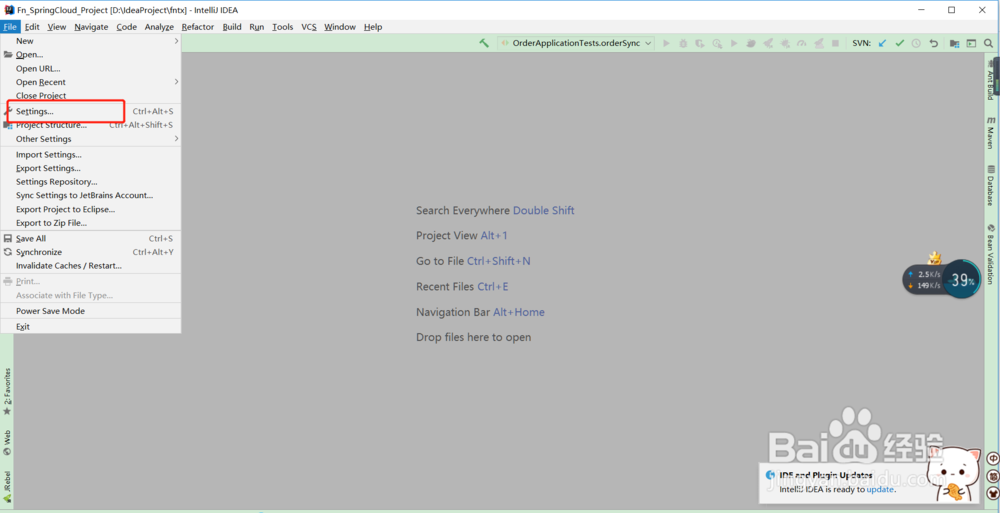This screenshot has width=1000, height=513.
Task: Expand the New submenu
Action: click(91, 41)
